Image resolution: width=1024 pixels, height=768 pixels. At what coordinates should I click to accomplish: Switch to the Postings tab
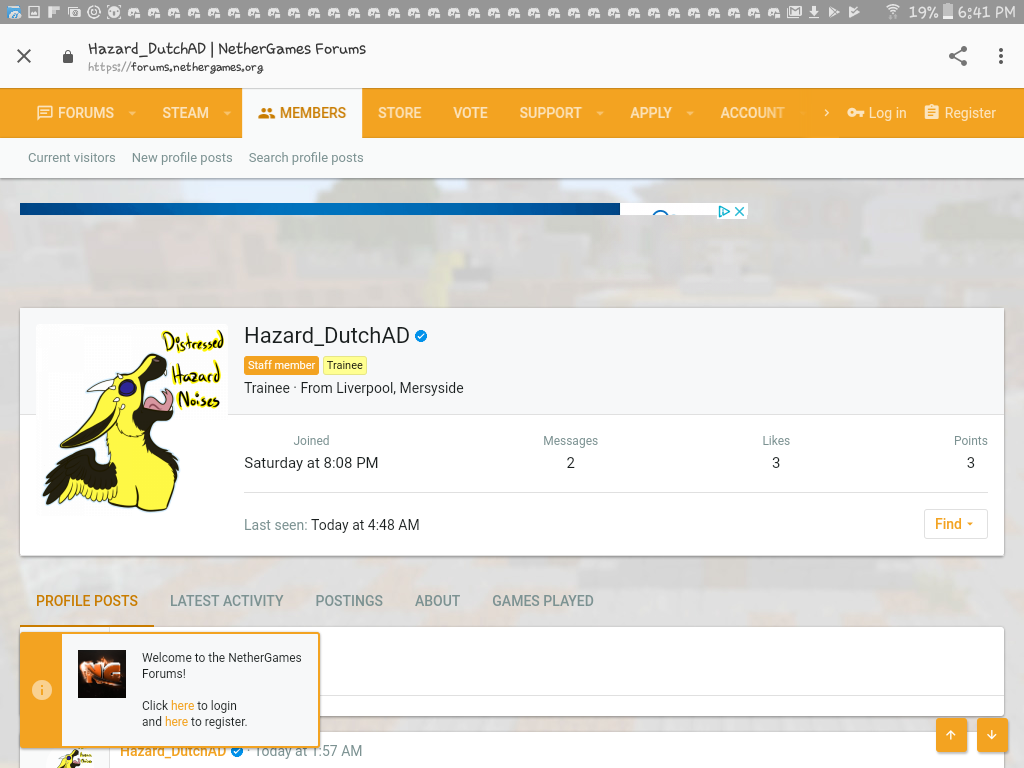point(349,601)
